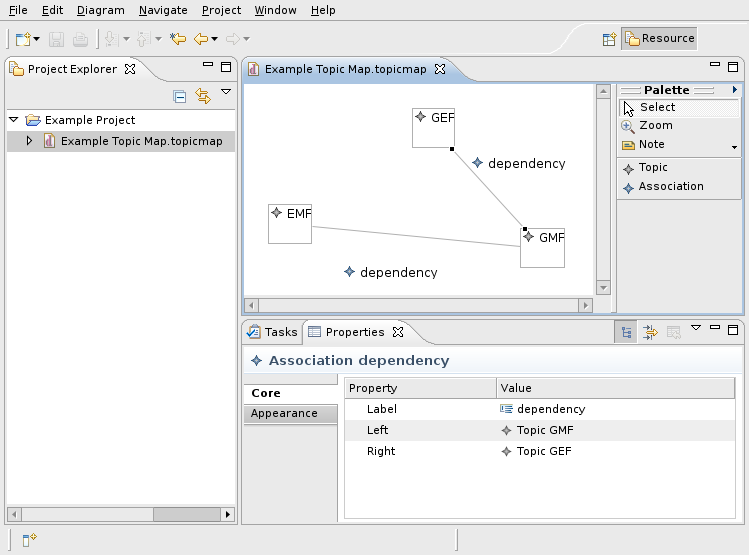Click the diagram vertical scroll up arrow
Viewport: 749px width, 555px height.
pyautogui.click(x=603, y=91)
